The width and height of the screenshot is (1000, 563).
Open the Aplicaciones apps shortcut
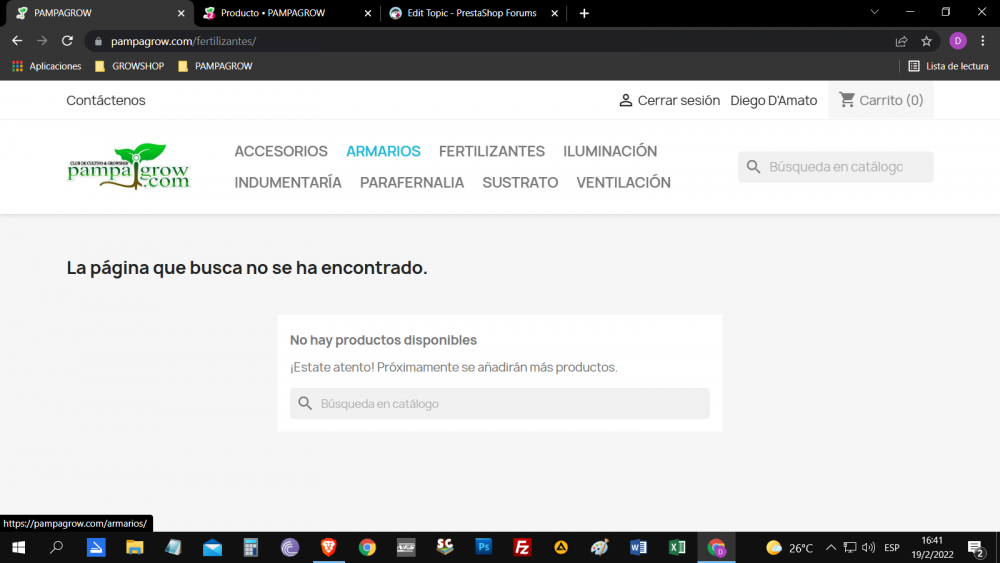pyautogui.click(x=47, y=66)
